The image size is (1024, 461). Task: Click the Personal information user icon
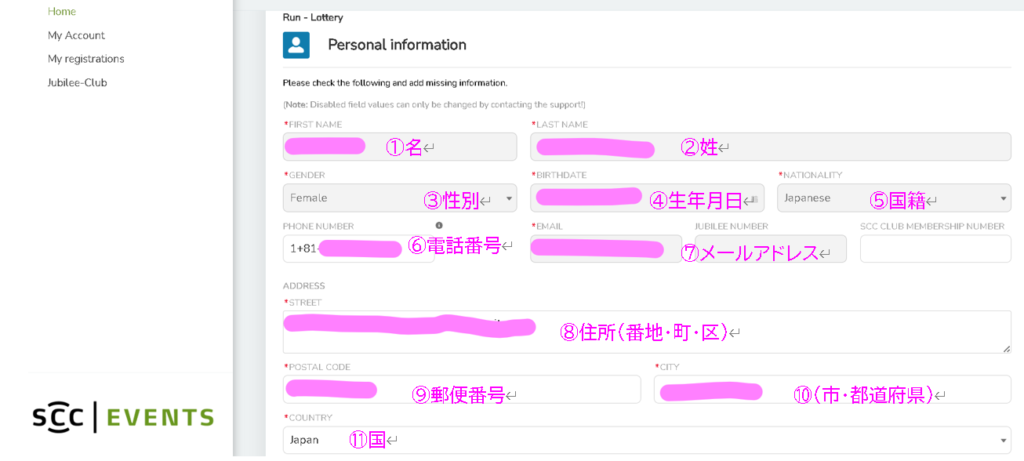pos(296,45)
